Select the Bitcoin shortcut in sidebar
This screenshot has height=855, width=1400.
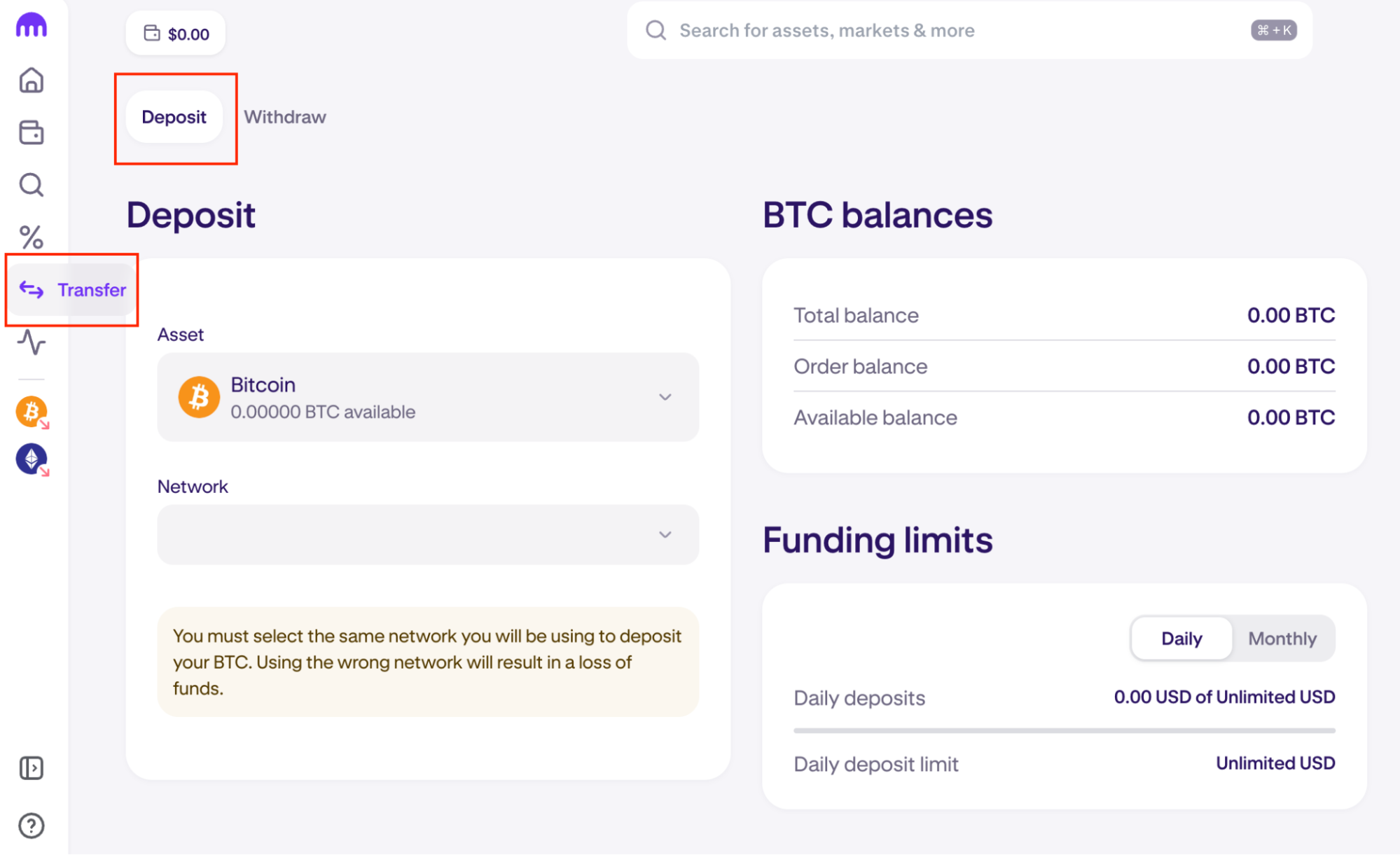32,412
